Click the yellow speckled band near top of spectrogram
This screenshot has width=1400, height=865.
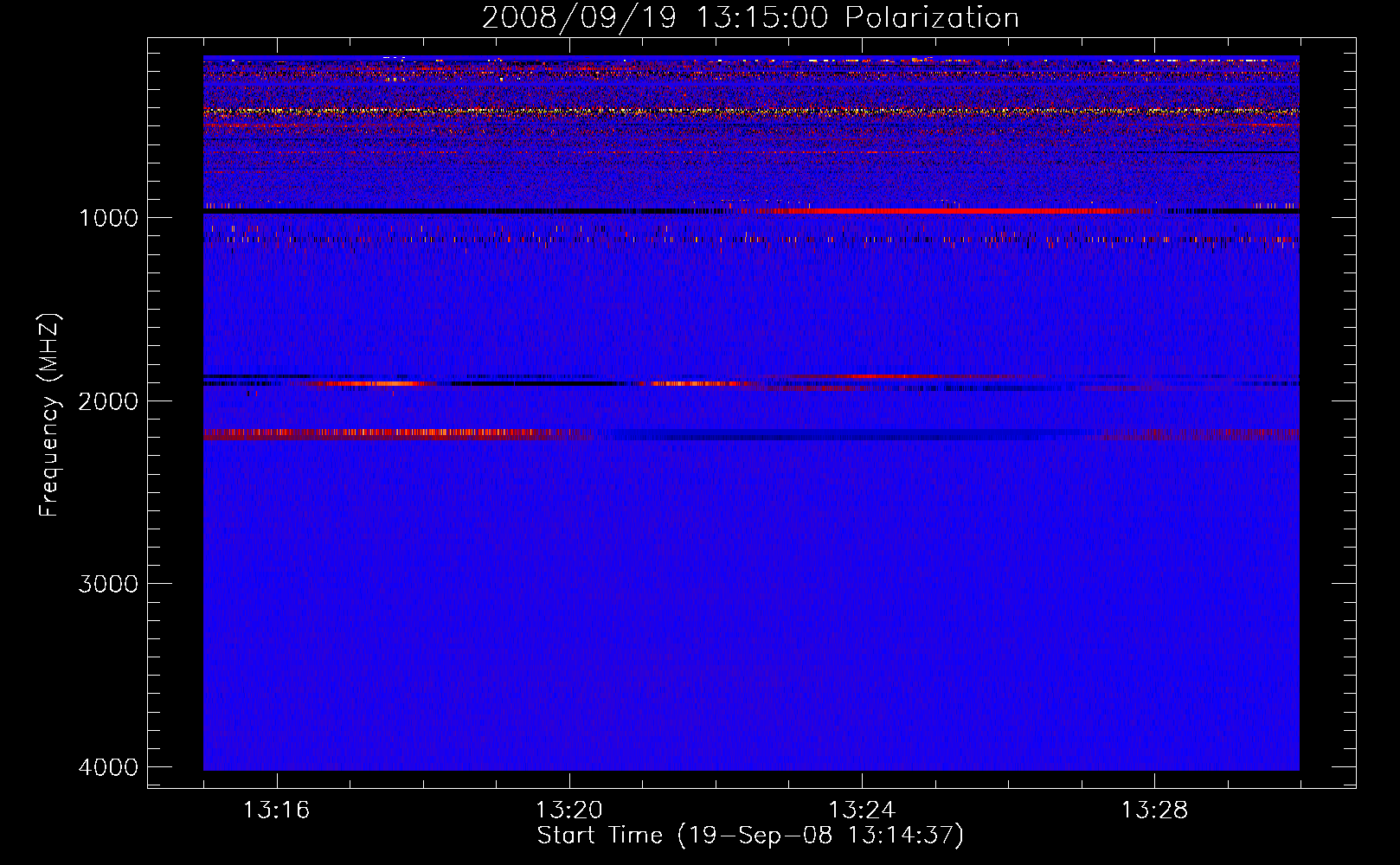tap(751, 111)
